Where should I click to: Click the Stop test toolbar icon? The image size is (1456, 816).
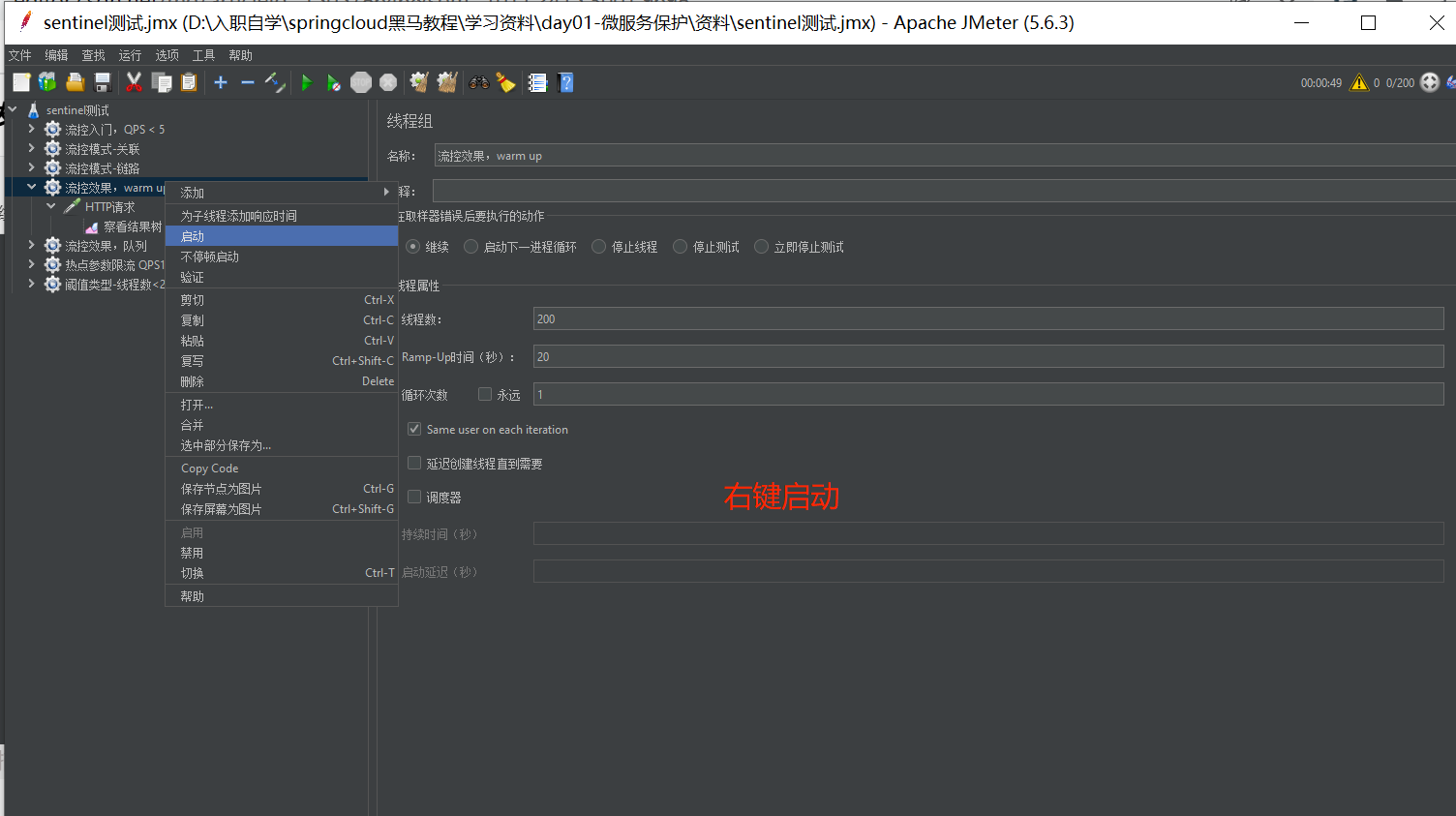pos(361,83)
